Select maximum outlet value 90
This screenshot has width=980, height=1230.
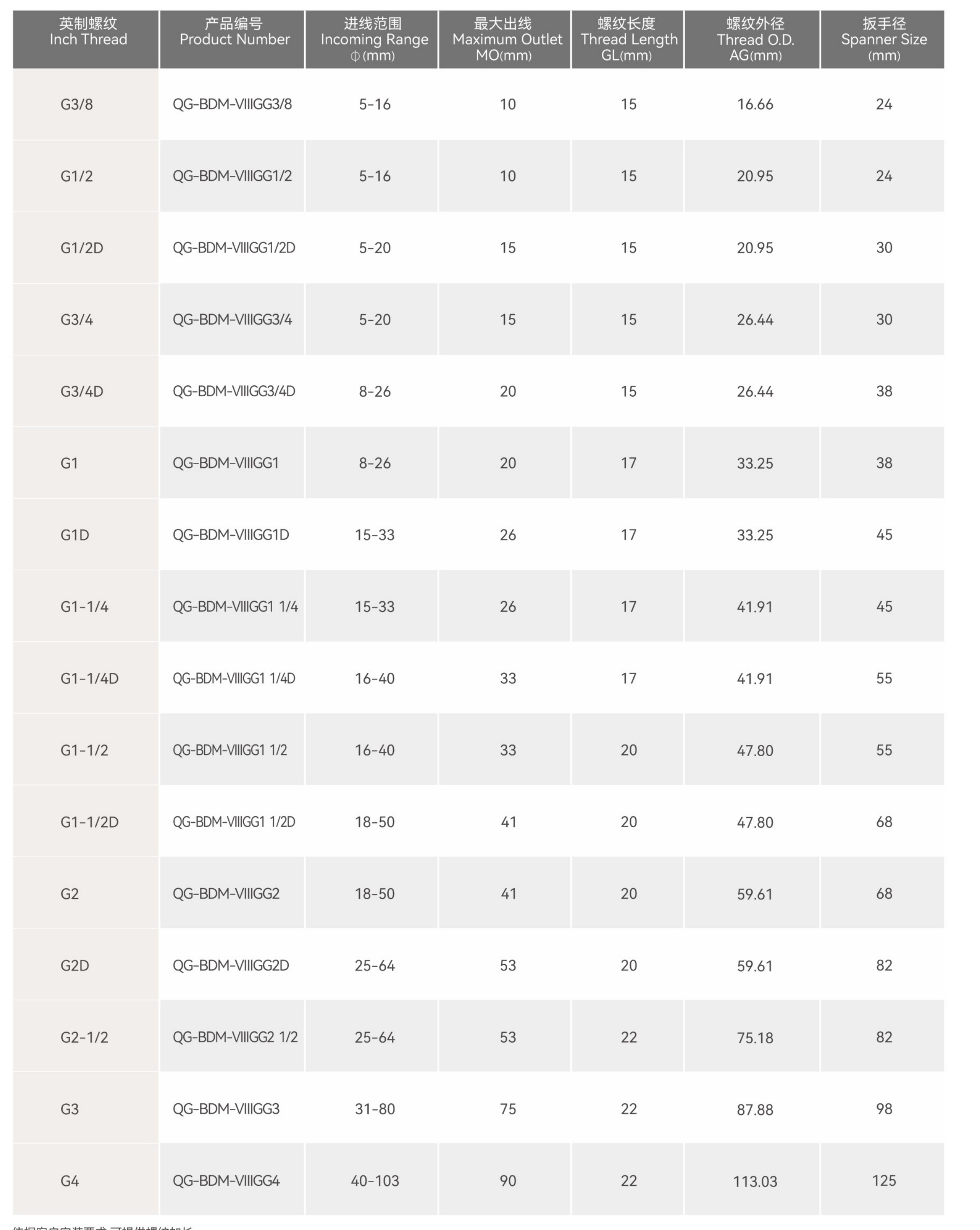pos(508,1180)
